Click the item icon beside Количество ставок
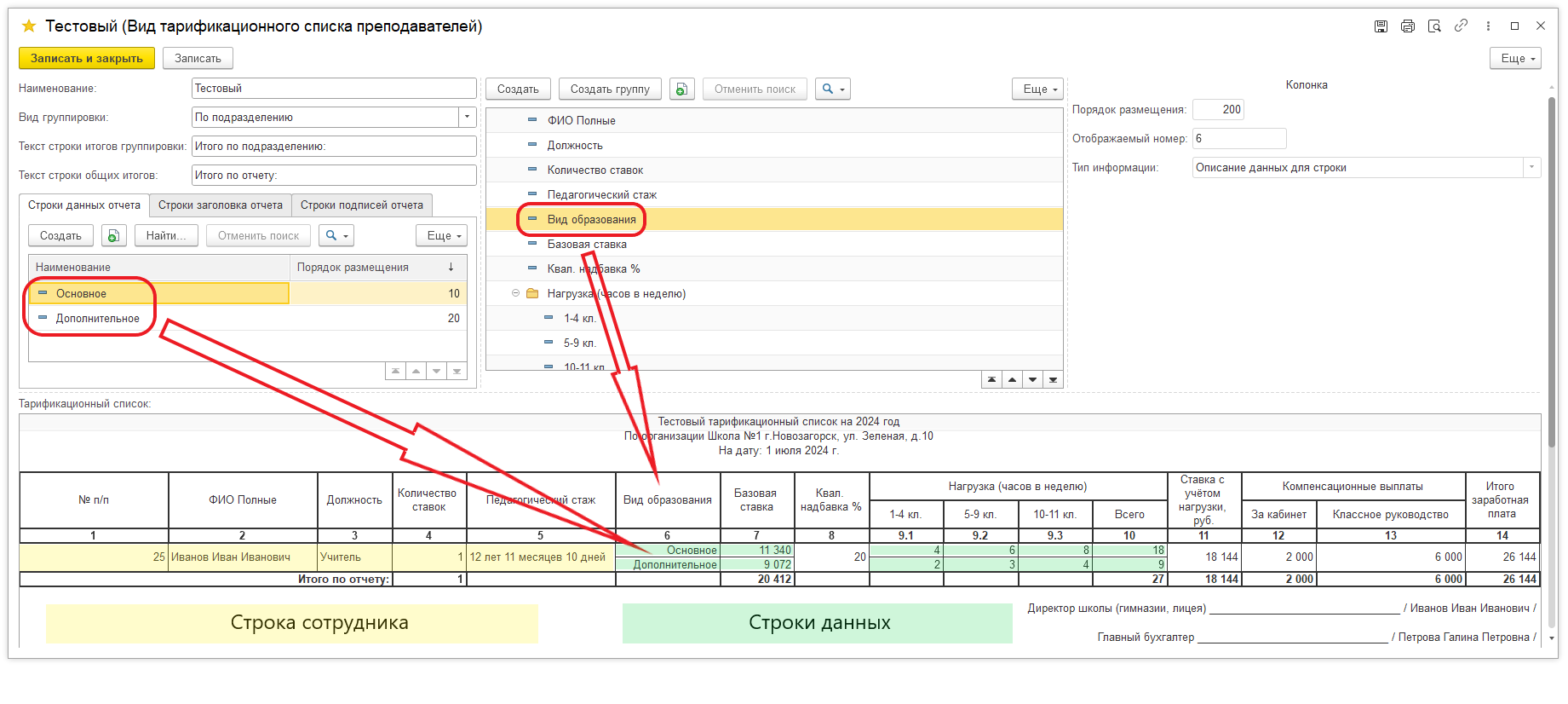1568x704 pixels. click(x=532, y=170)
